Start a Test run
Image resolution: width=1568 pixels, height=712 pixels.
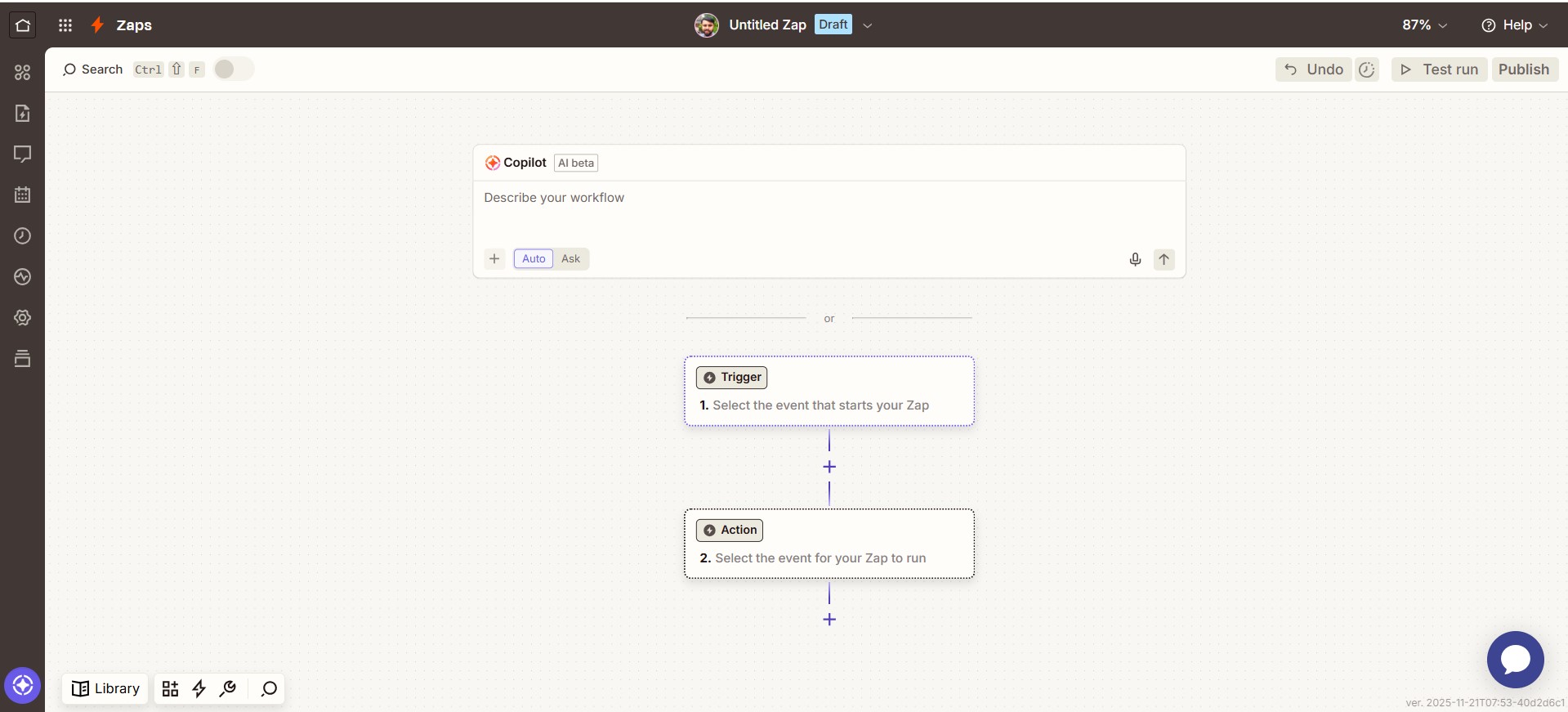coord(1439,69)
